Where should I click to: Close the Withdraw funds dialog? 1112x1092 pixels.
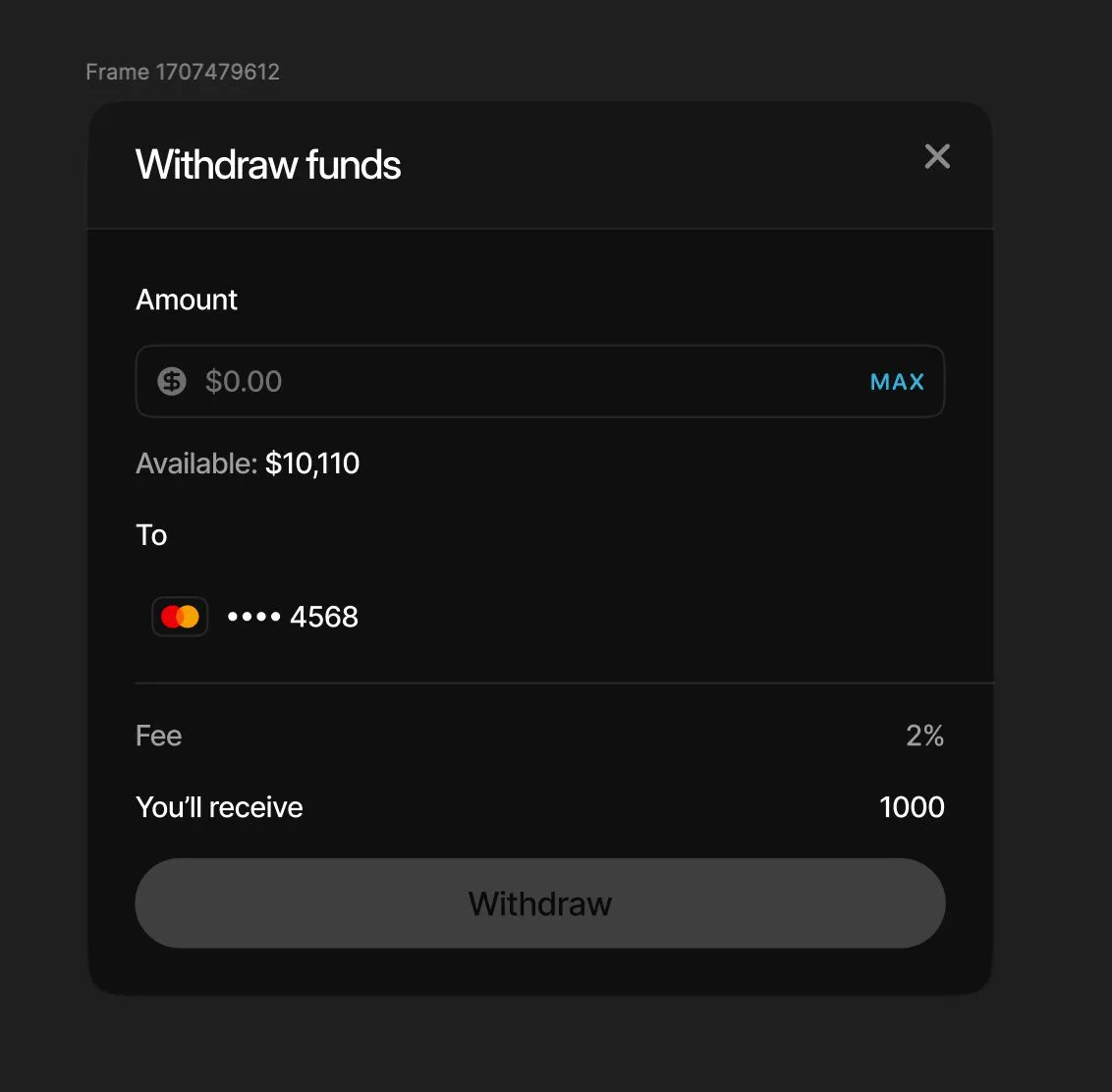tap(937, 156)
